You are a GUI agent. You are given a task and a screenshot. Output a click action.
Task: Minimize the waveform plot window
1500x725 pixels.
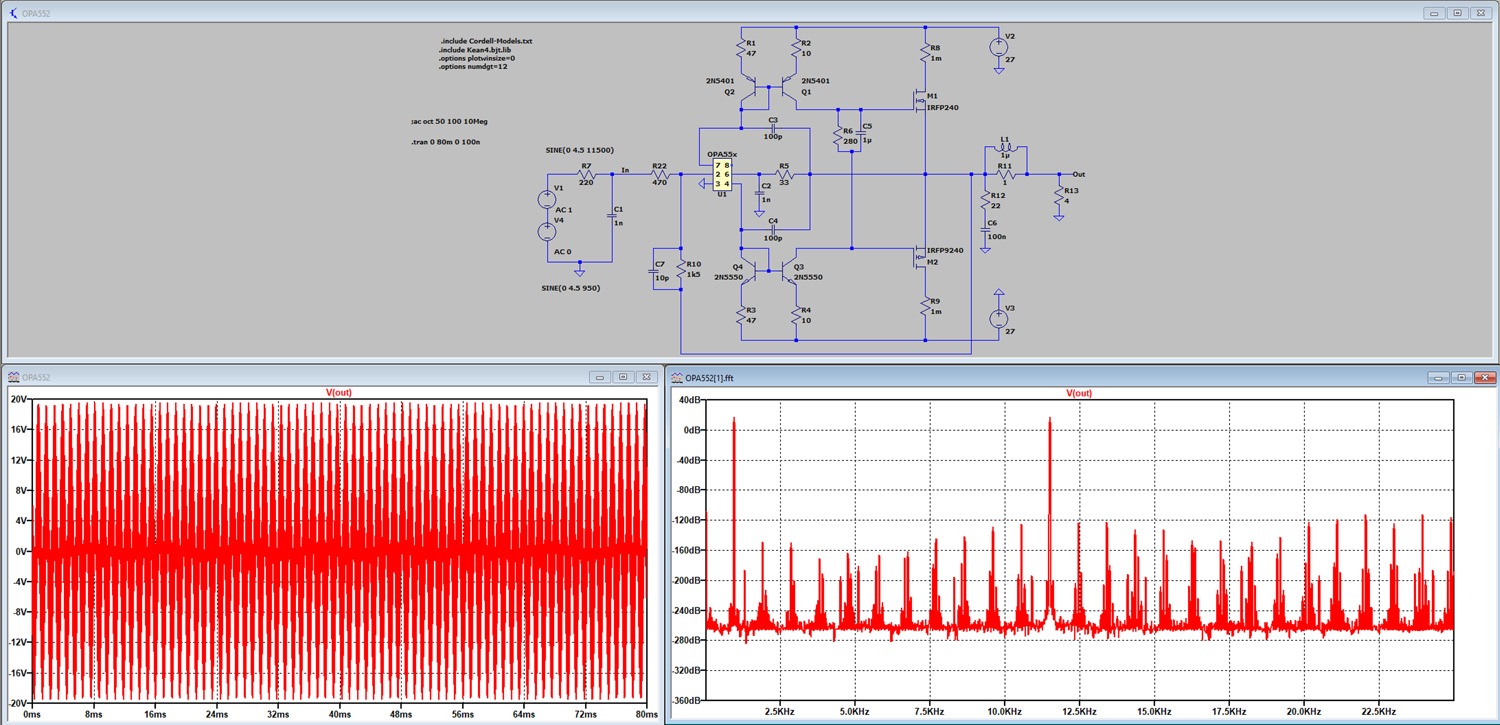point(600,377)
